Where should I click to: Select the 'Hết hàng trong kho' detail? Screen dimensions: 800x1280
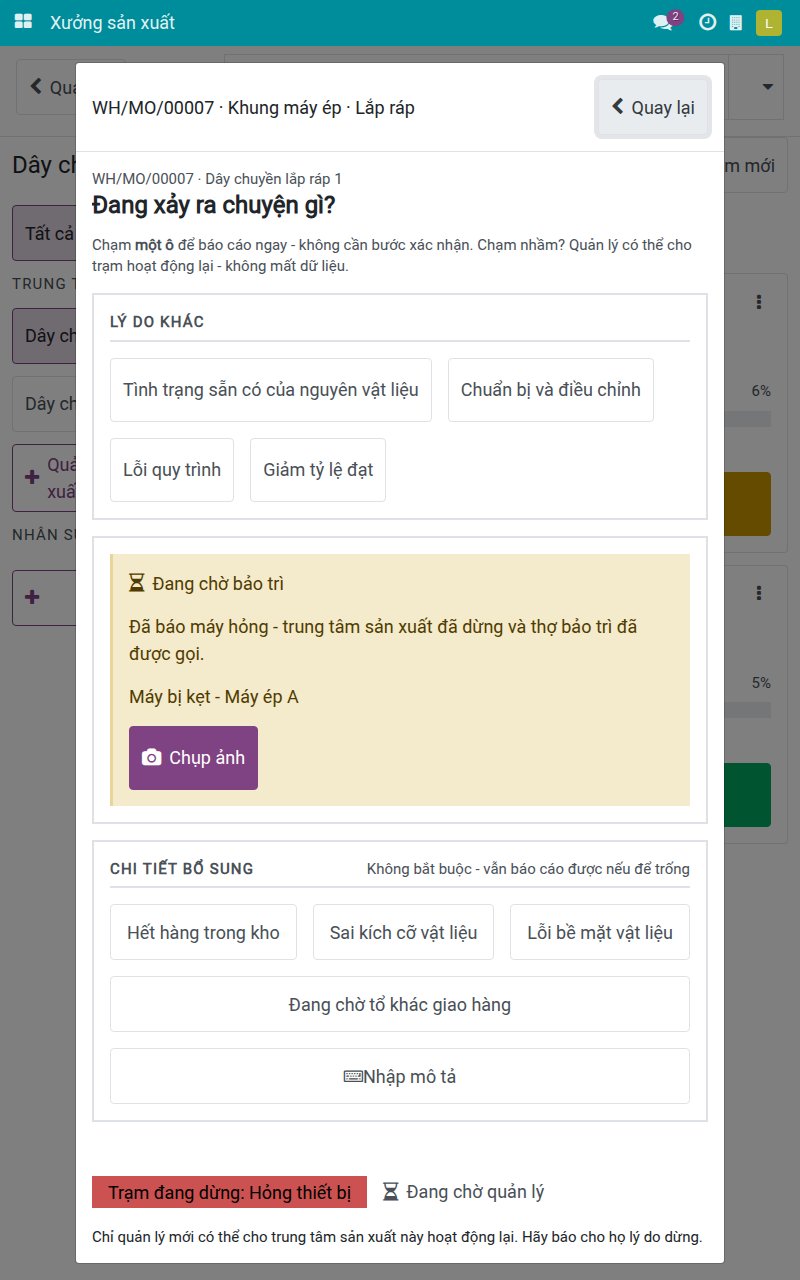pyautogui.click(x=203, y=932)
